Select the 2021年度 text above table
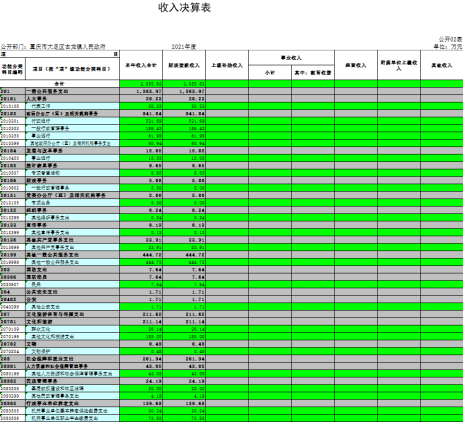 click(184, 47)
